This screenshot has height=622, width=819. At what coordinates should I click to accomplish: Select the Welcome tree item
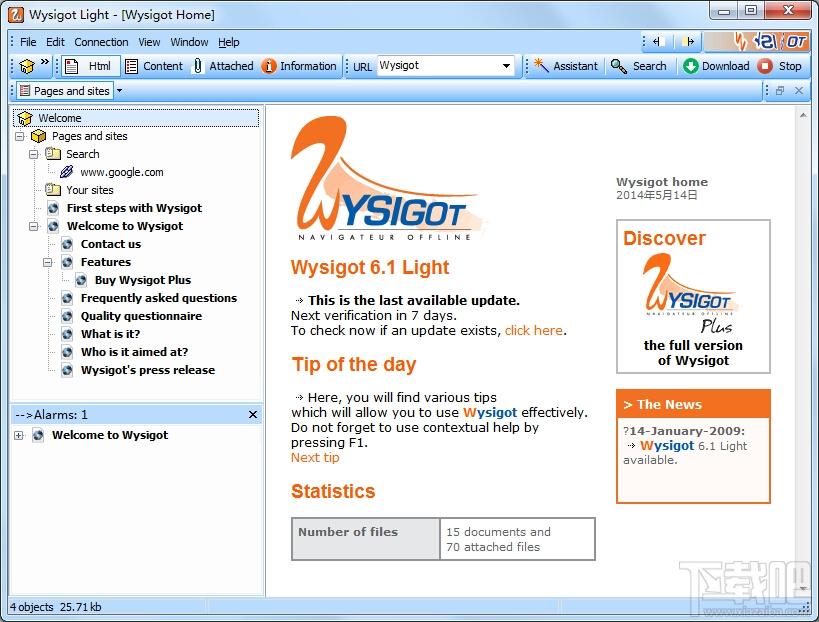(x=136, y=118)
